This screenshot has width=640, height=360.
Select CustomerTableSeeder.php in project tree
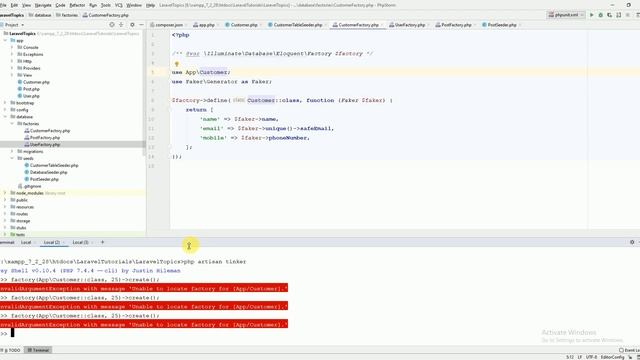51,165
